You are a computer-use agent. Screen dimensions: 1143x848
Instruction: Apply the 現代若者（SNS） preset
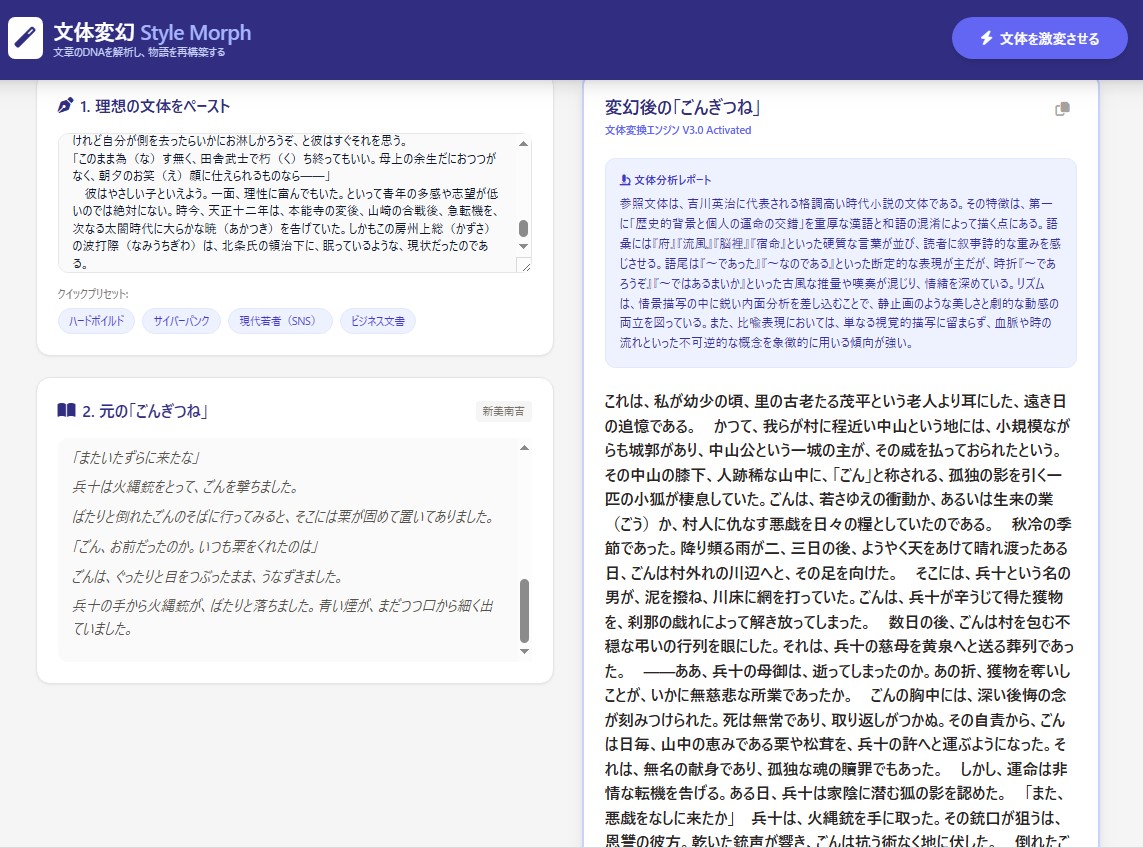279,321
